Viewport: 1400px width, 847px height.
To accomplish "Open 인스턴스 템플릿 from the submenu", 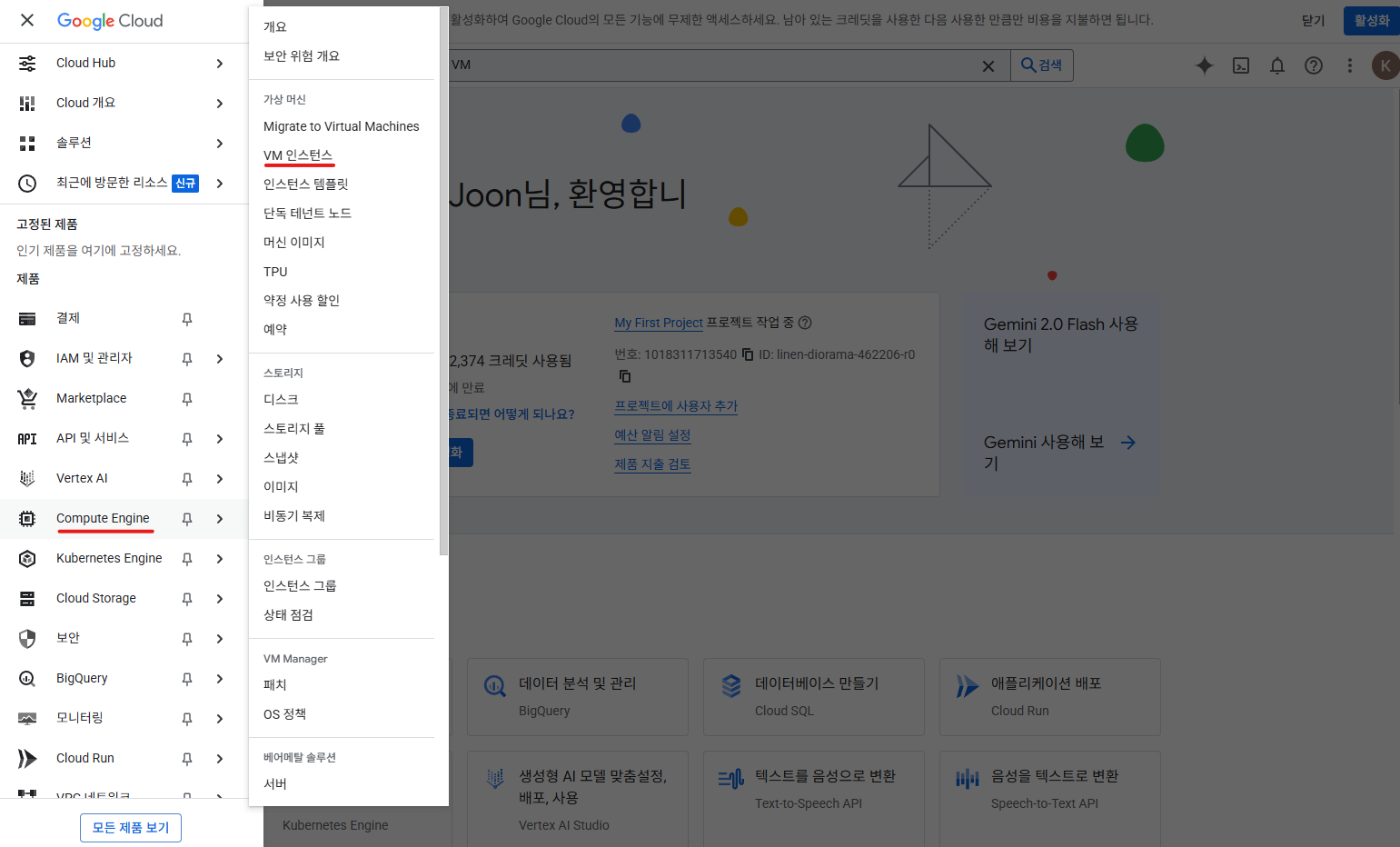I will click(306, 184).
